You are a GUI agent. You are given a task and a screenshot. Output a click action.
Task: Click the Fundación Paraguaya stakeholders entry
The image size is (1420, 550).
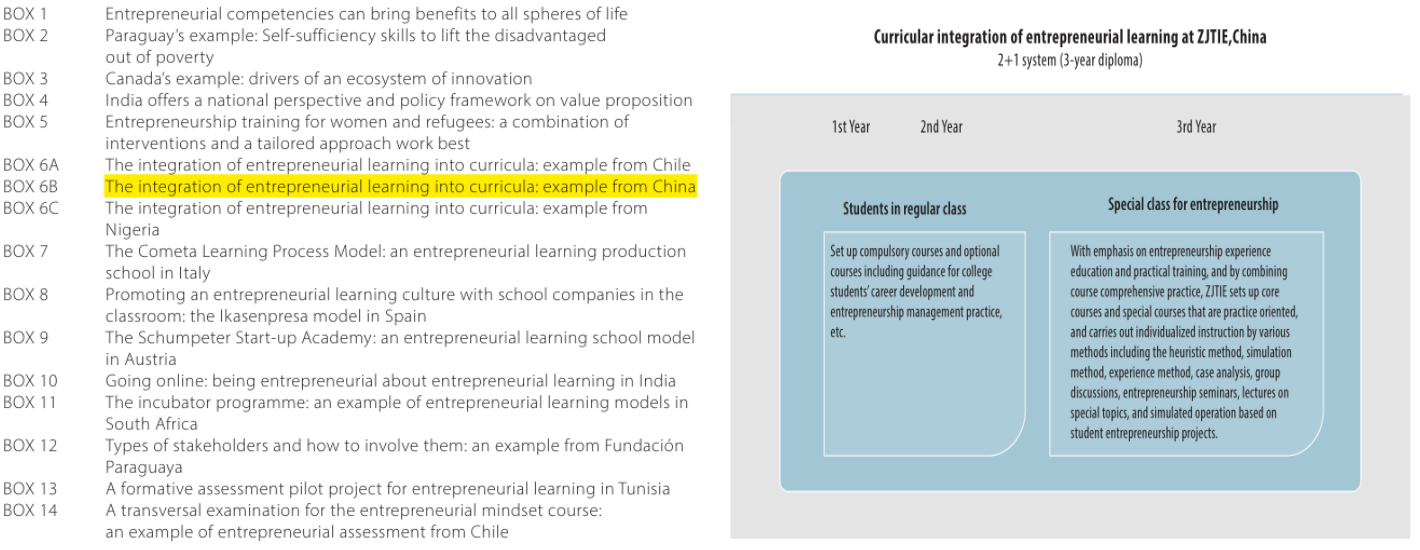pyautogui.click(x=394, y=446)
